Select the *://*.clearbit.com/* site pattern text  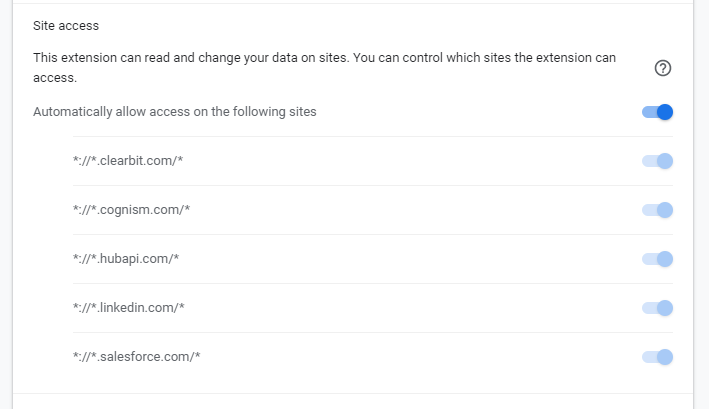[128, 161]
